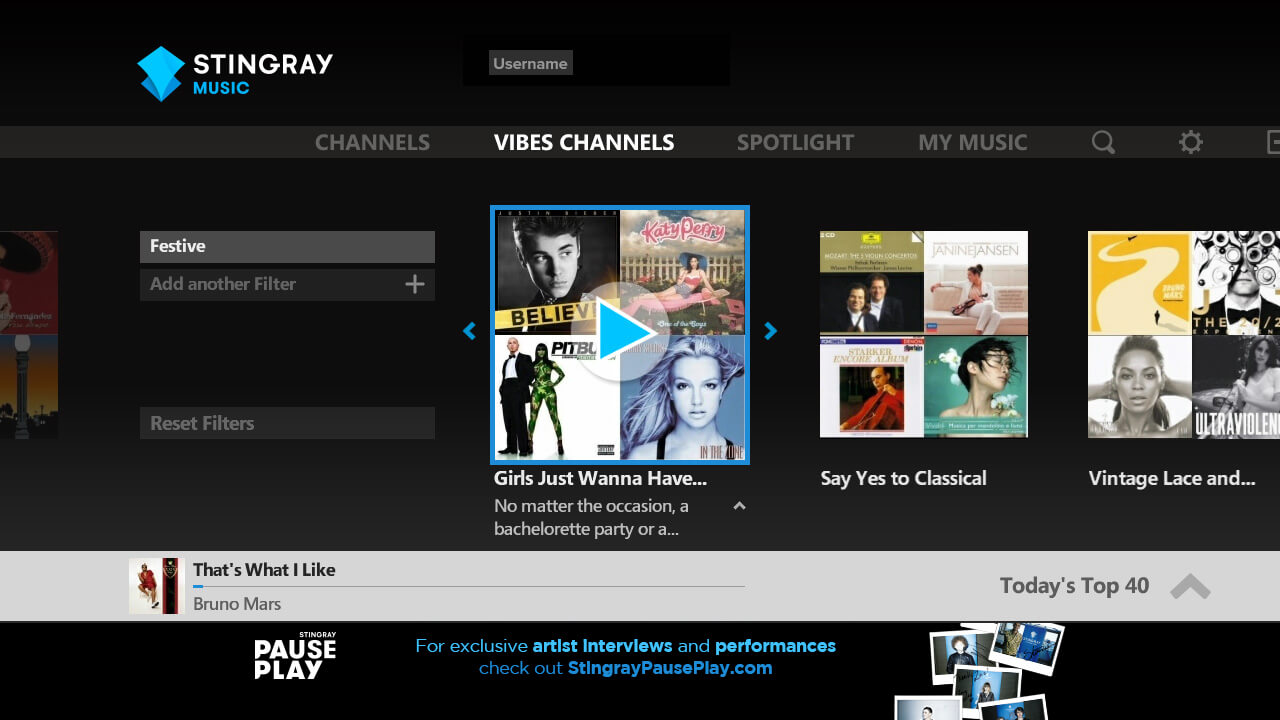This screenshot has height=720, width=1280.
Task: Click the Today's Top 40 label
Action: point(1074,586)
